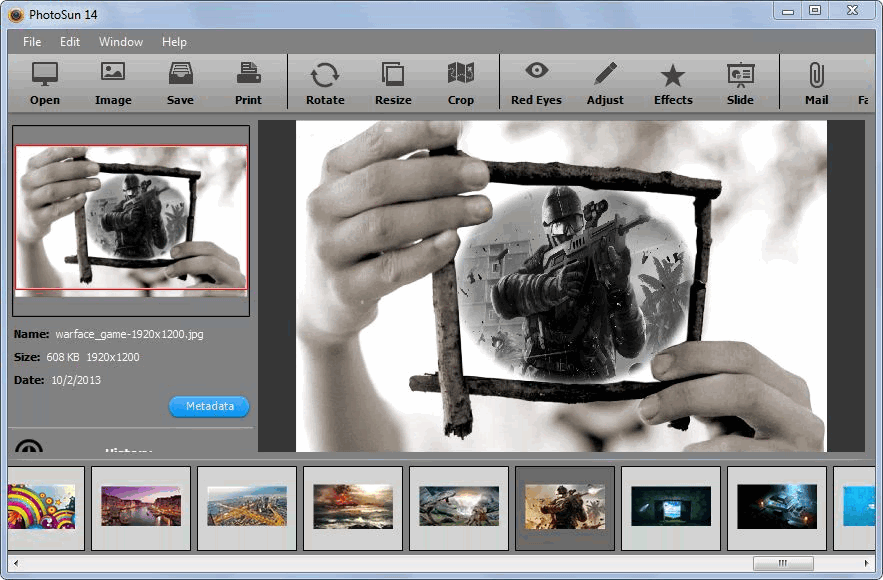Viewport: 883px width, 580px height.
Task: Select the Image toolbar icon
Action: pos(113,72)
